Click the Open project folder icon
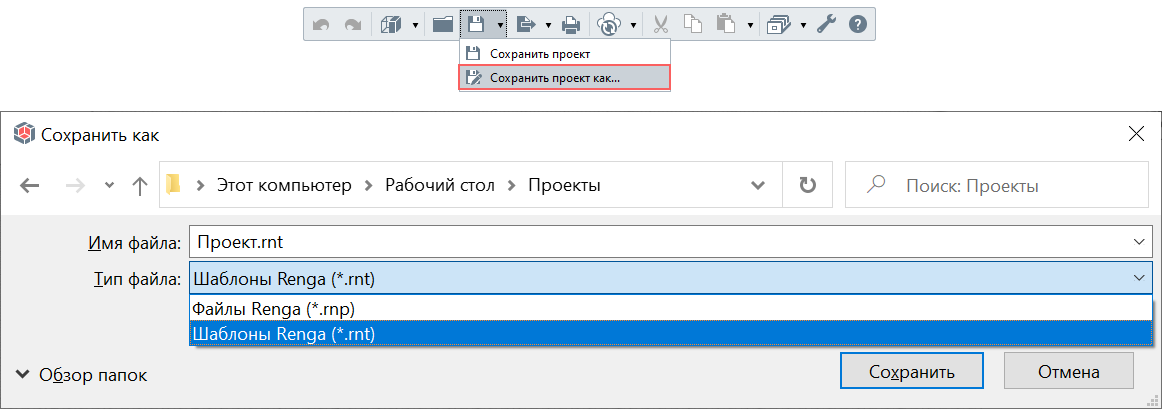Screen dimensions: 1162x409 coord(443,24)
